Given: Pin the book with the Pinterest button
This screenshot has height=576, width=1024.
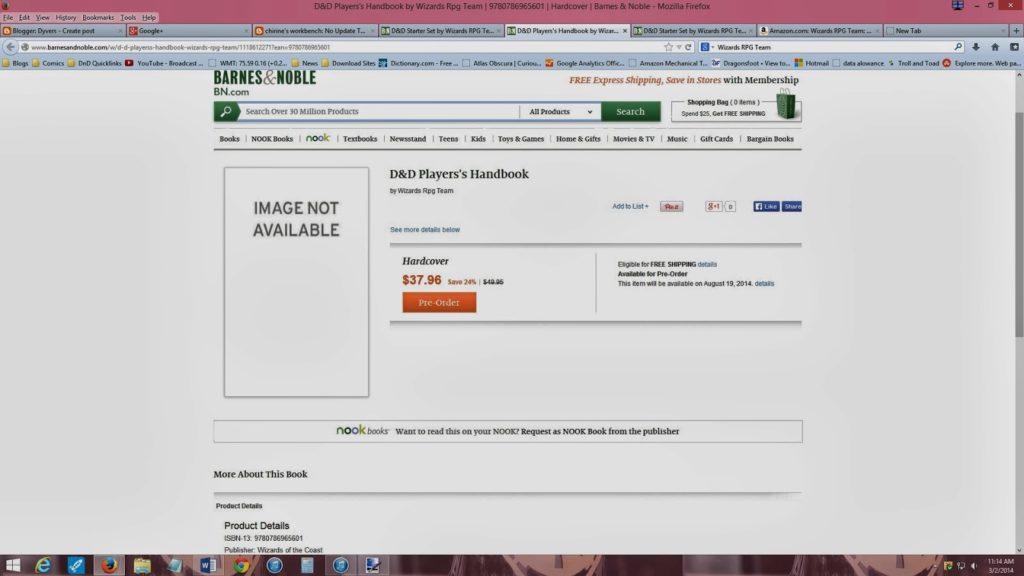Looking at the screenshot, I should coord(671,206).
